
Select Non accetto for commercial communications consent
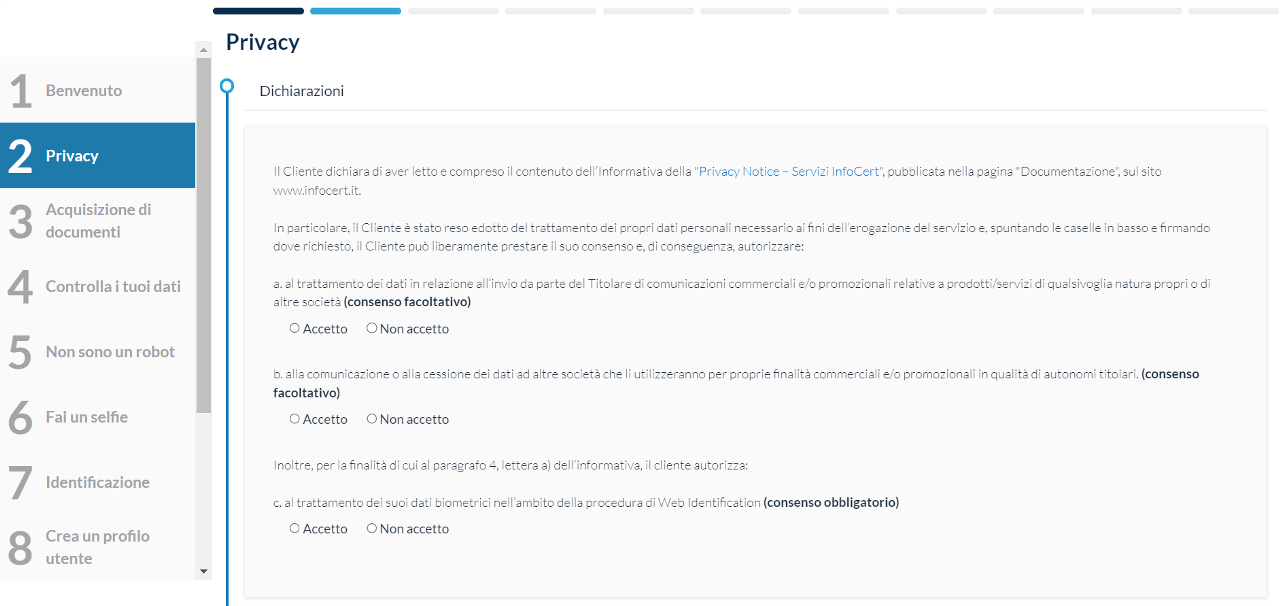pyautogui.click(x=372, y=328)
